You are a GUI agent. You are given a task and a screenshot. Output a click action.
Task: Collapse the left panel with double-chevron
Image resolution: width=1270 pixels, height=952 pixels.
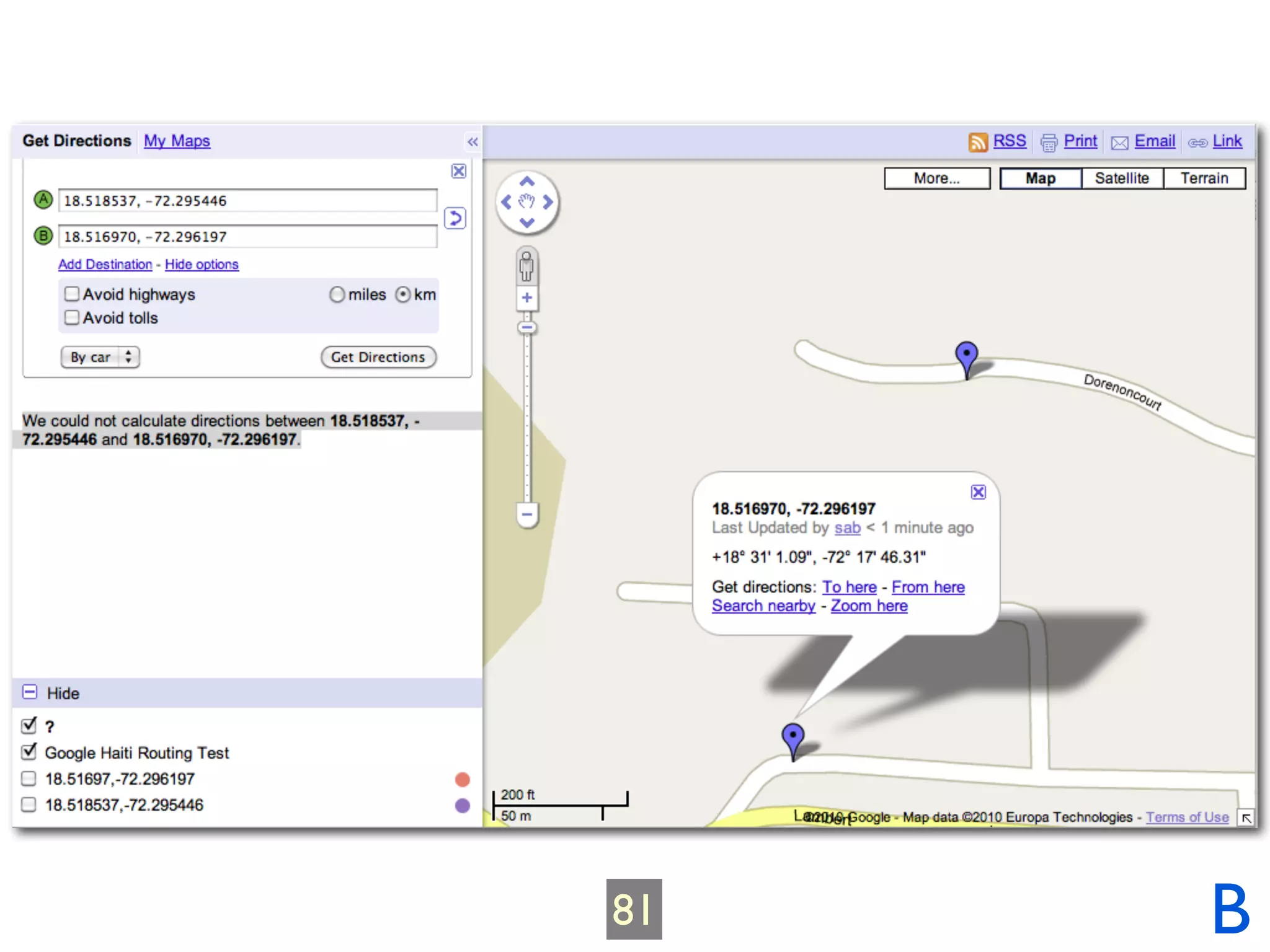(x=473, y=142)
